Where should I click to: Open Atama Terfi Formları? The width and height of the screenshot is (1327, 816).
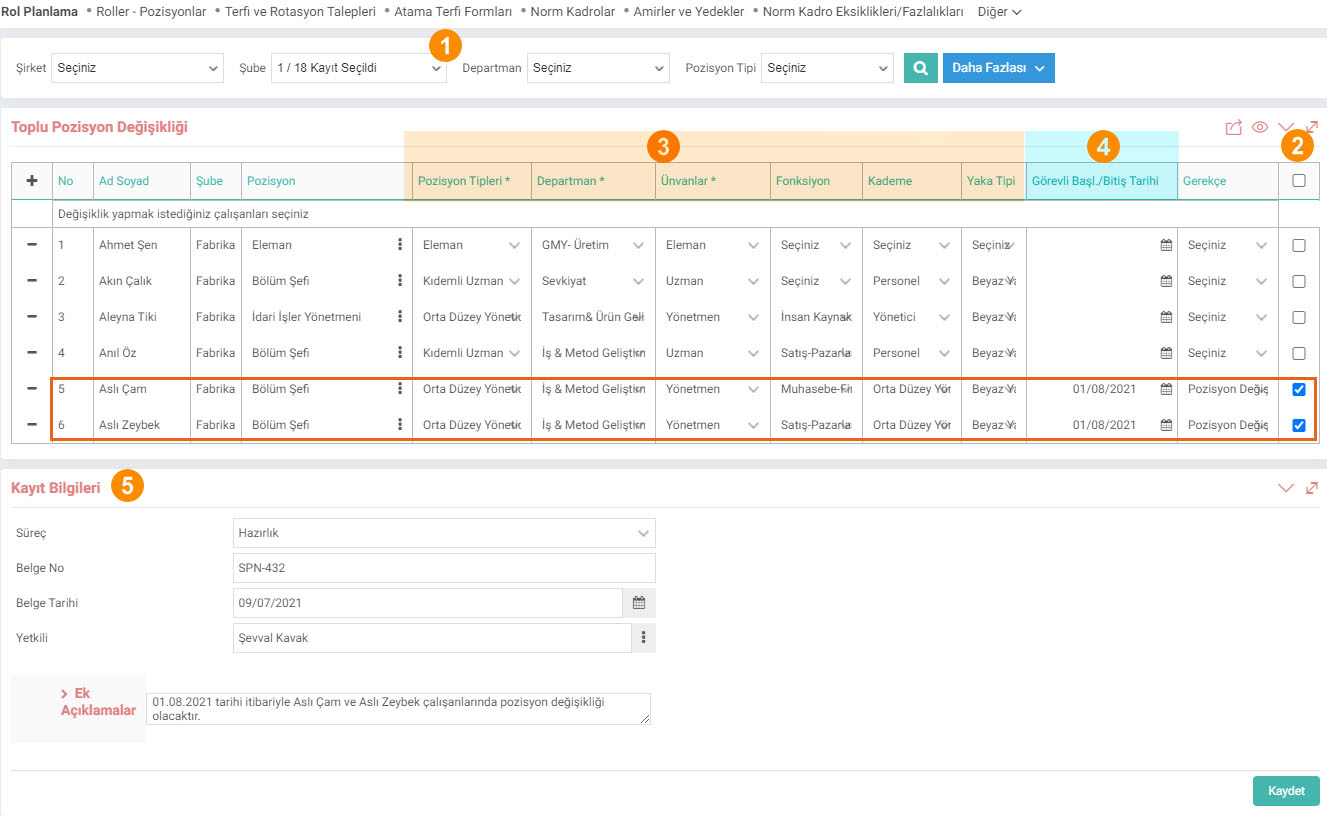tap(453, 12)
